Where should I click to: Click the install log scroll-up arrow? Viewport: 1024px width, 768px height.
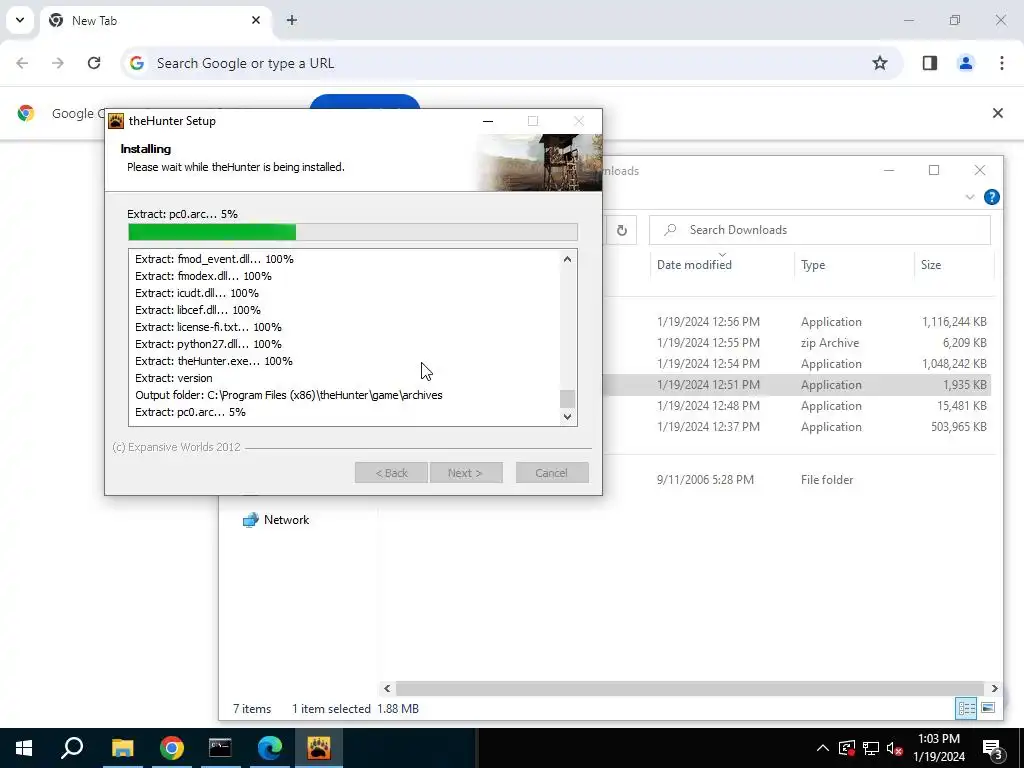[x=568, y=259]
